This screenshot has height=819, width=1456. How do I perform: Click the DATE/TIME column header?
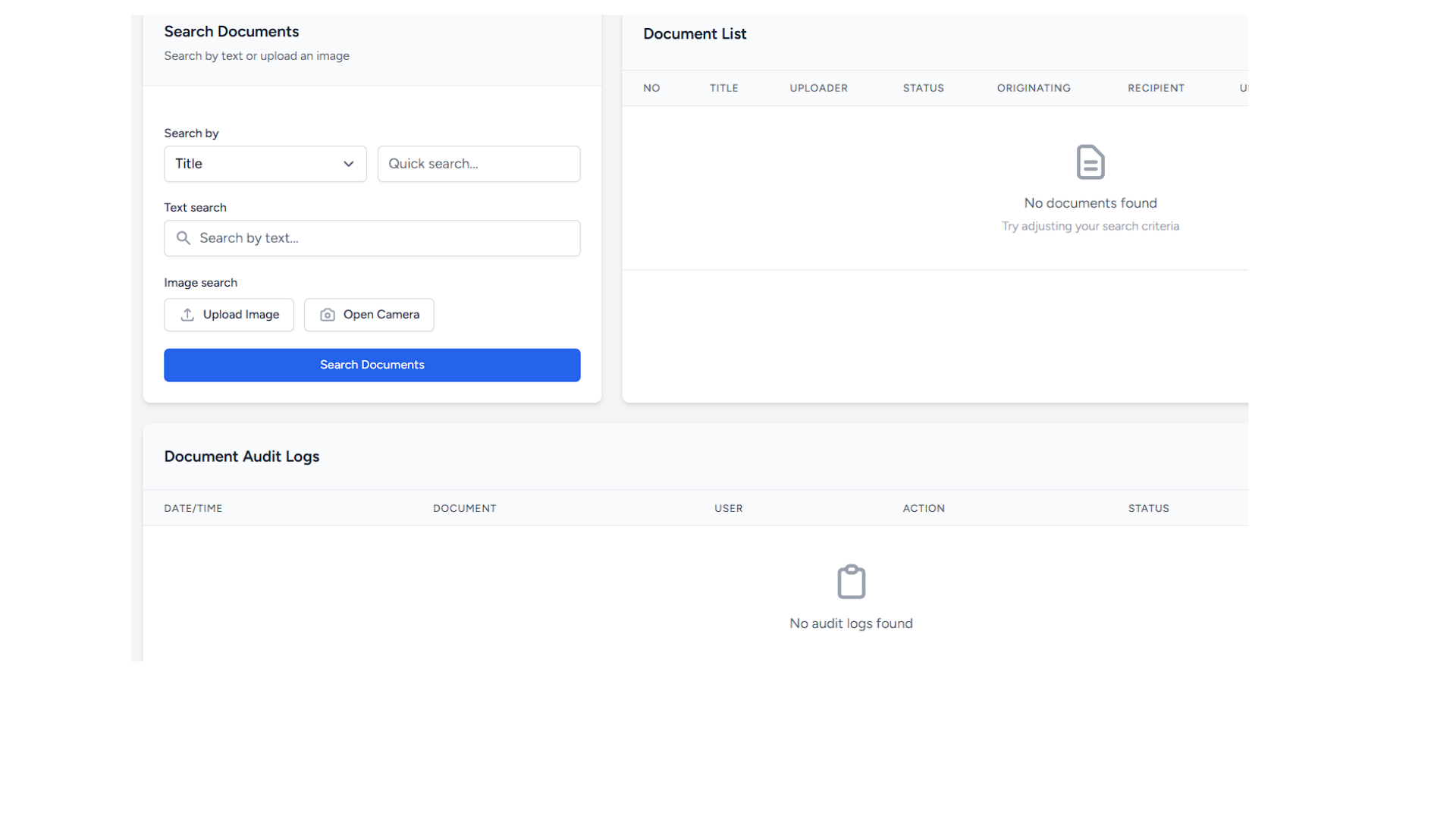tap(193, 508)
